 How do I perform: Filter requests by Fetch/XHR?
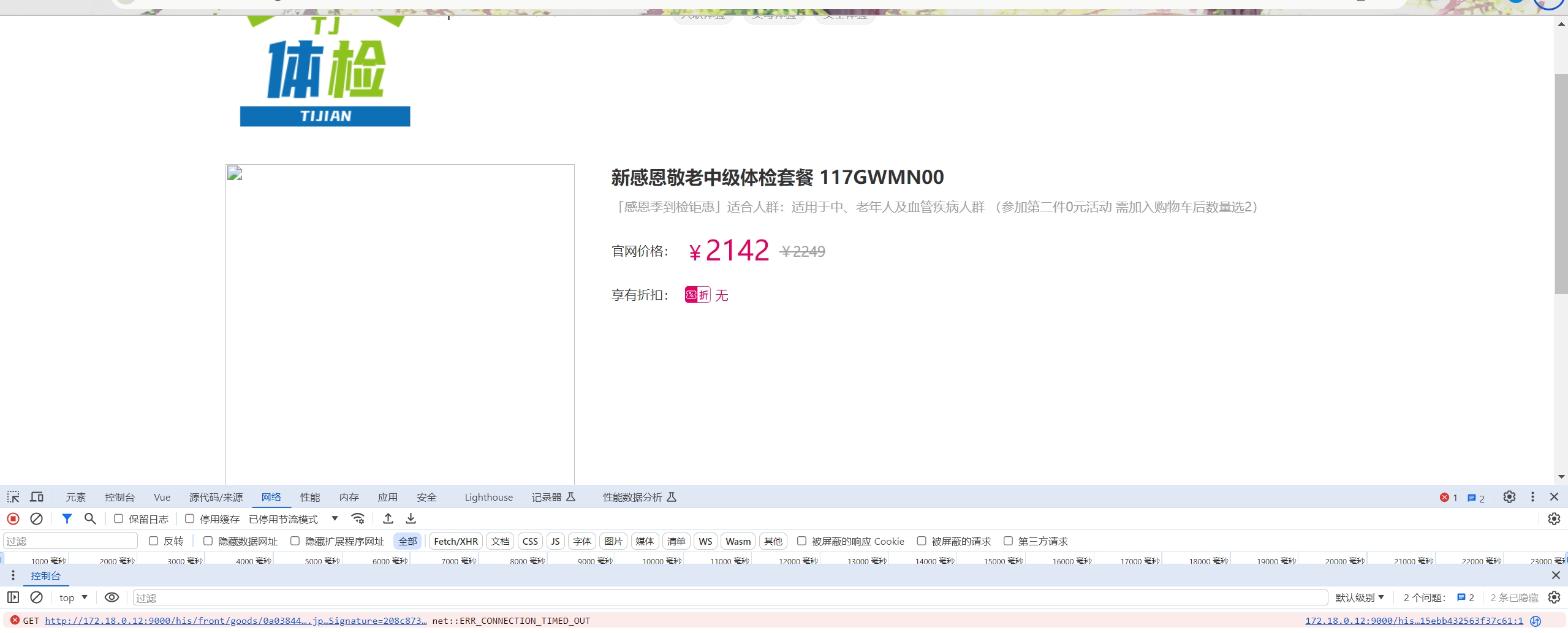(x=456, y=541)
